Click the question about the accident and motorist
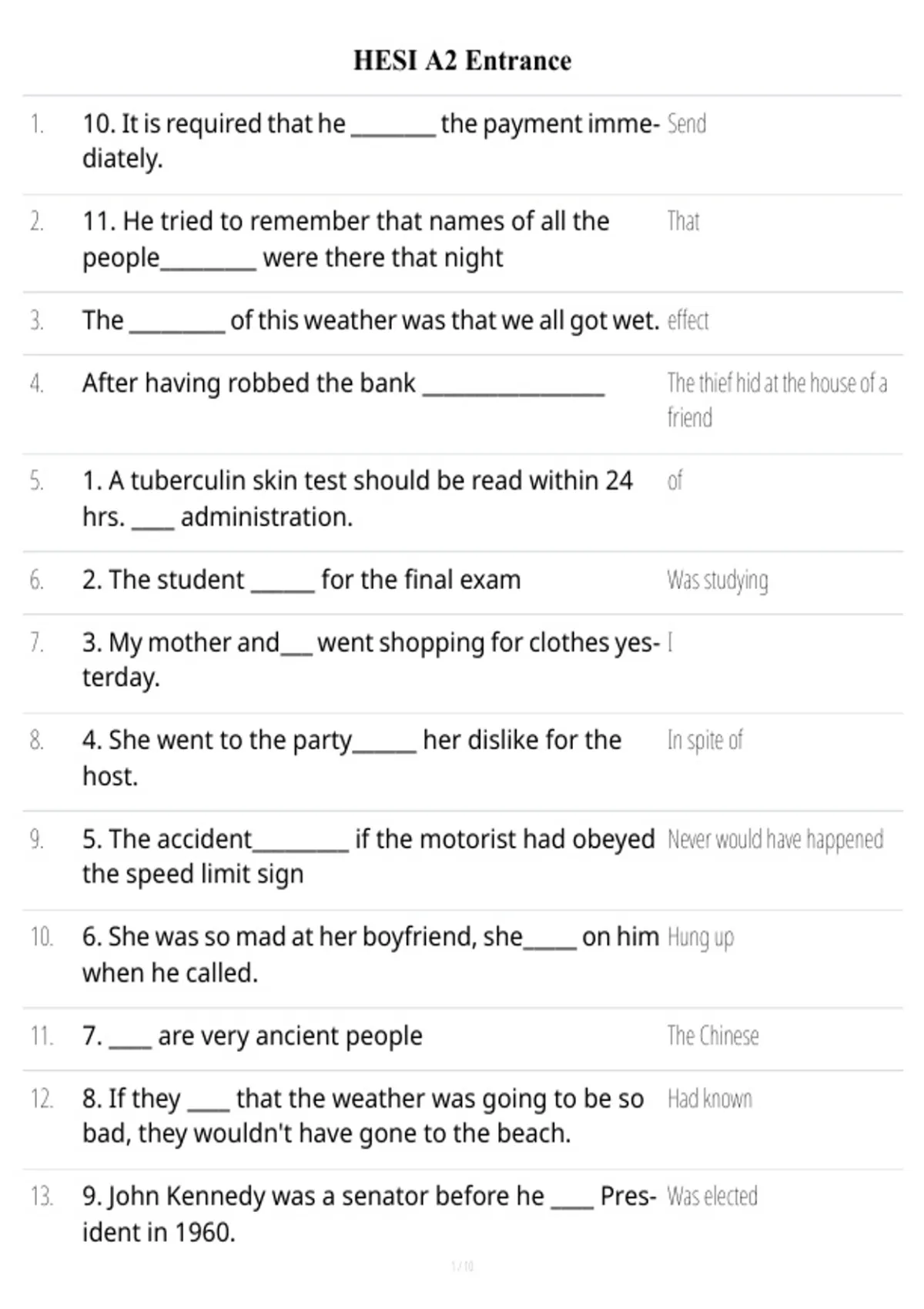Viewport: 924px width, 1309px height. point(369,856)
